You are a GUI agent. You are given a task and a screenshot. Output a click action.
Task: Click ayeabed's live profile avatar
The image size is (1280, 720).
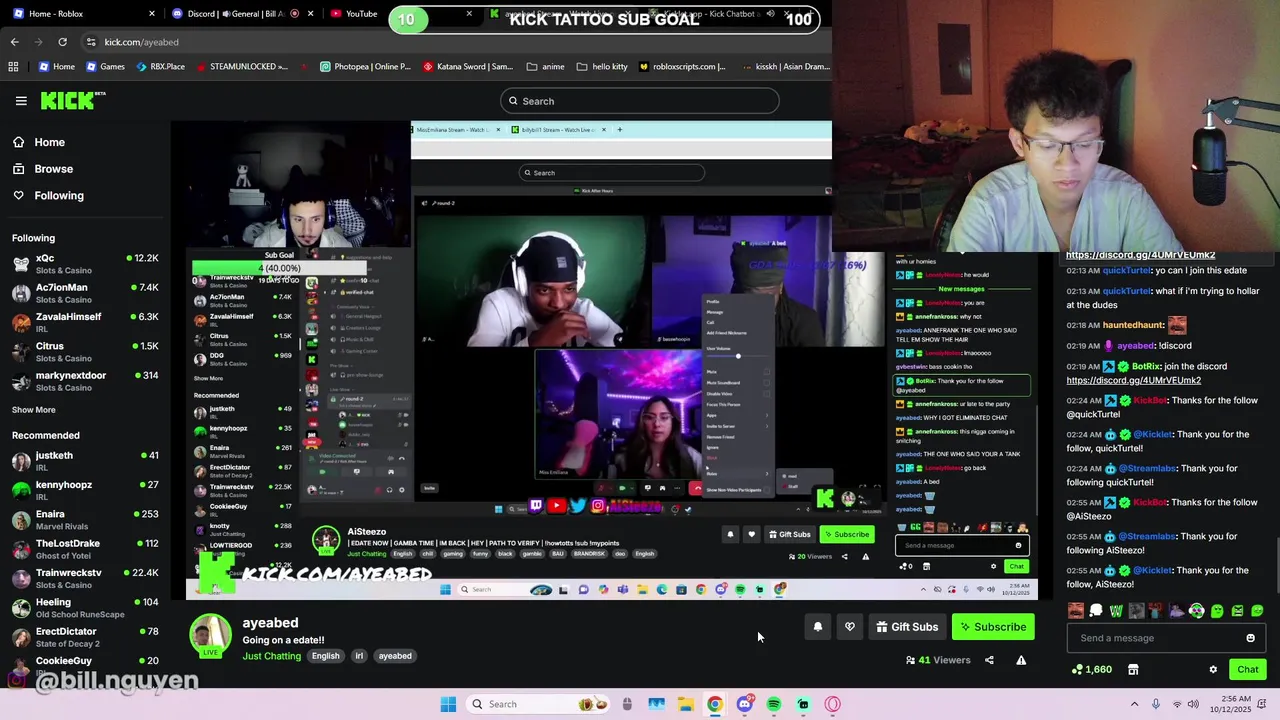(211, 637)
